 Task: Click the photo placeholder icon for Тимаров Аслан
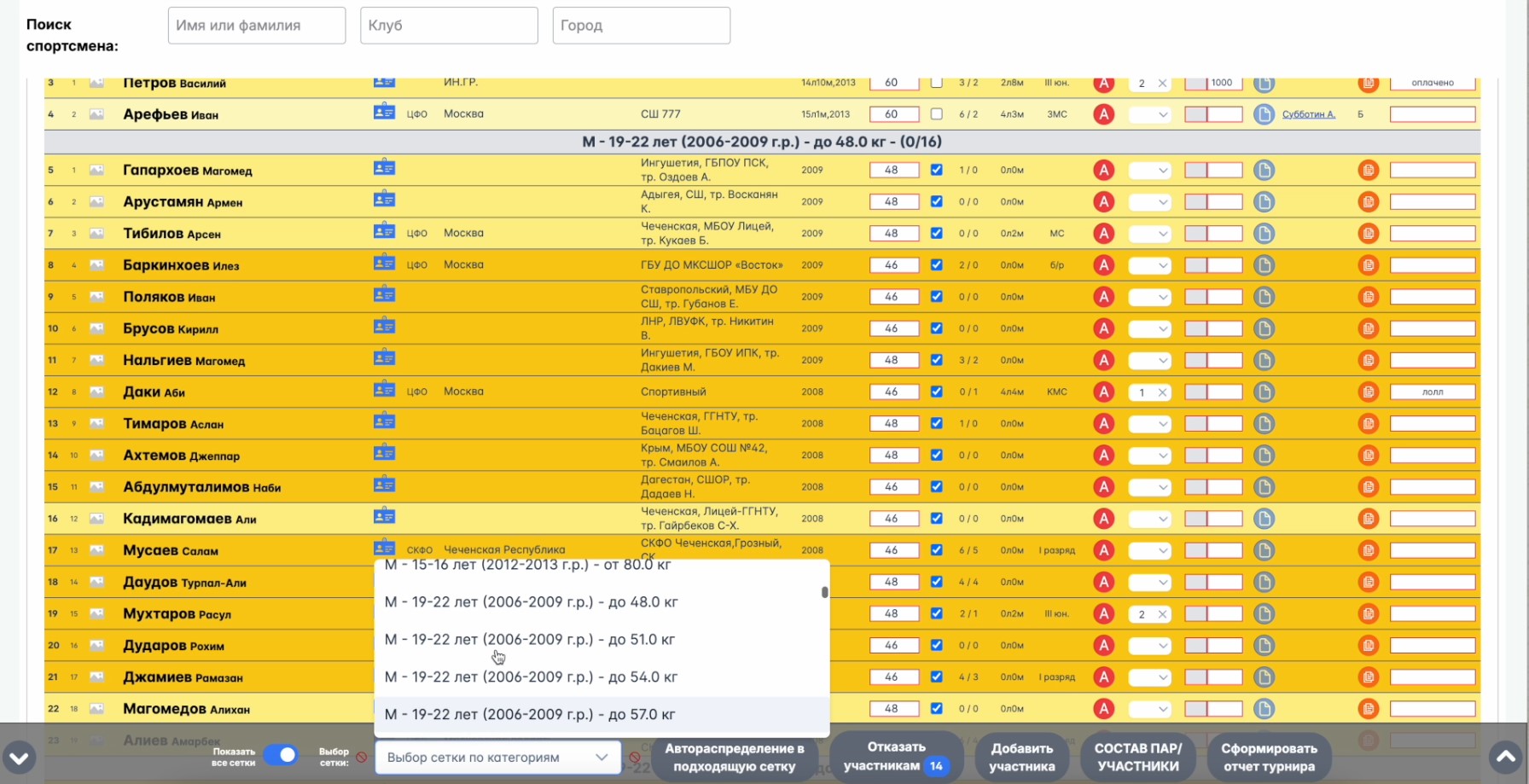[96, 423]
